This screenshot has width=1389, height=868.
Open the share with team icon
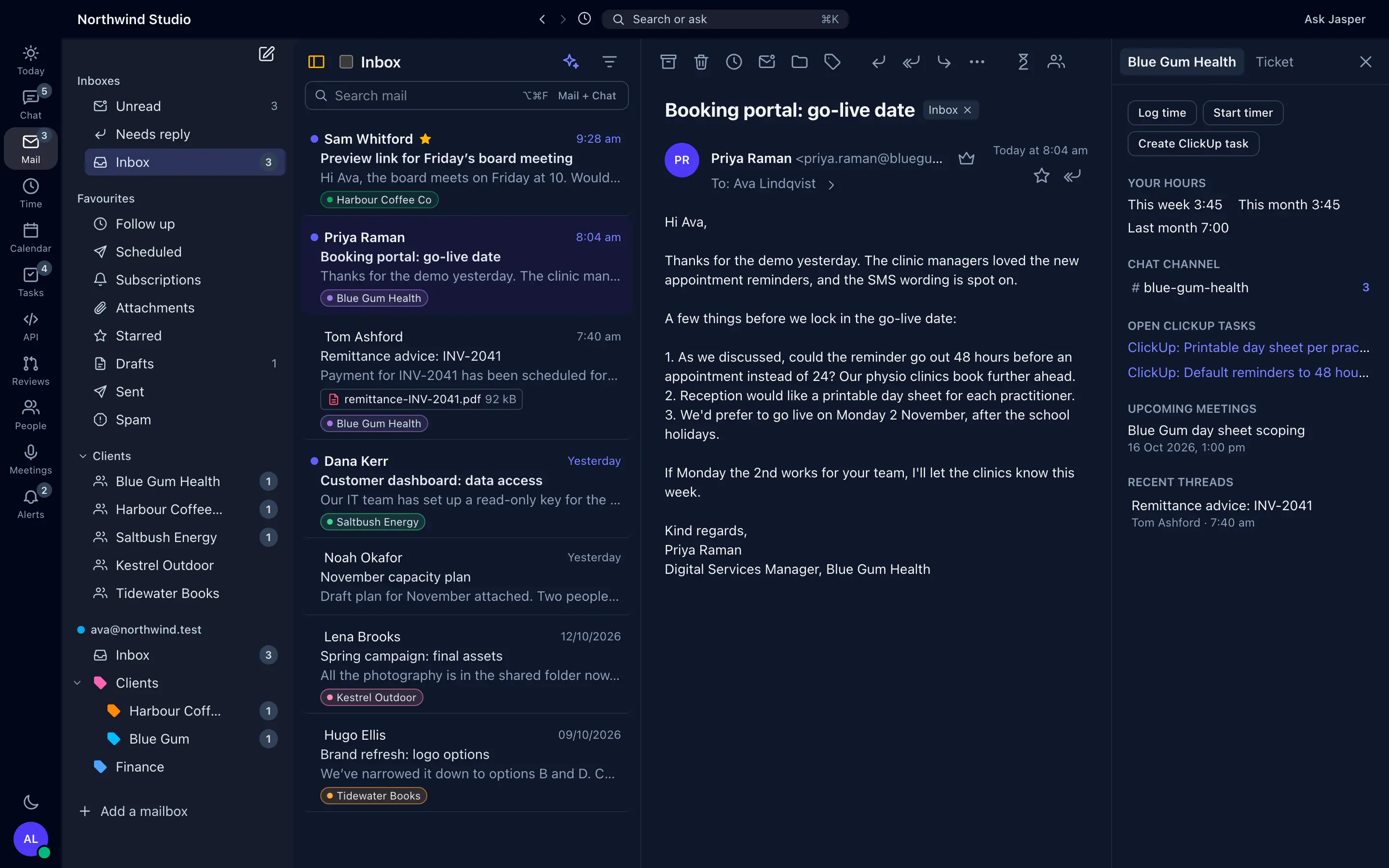[1056, 61]
